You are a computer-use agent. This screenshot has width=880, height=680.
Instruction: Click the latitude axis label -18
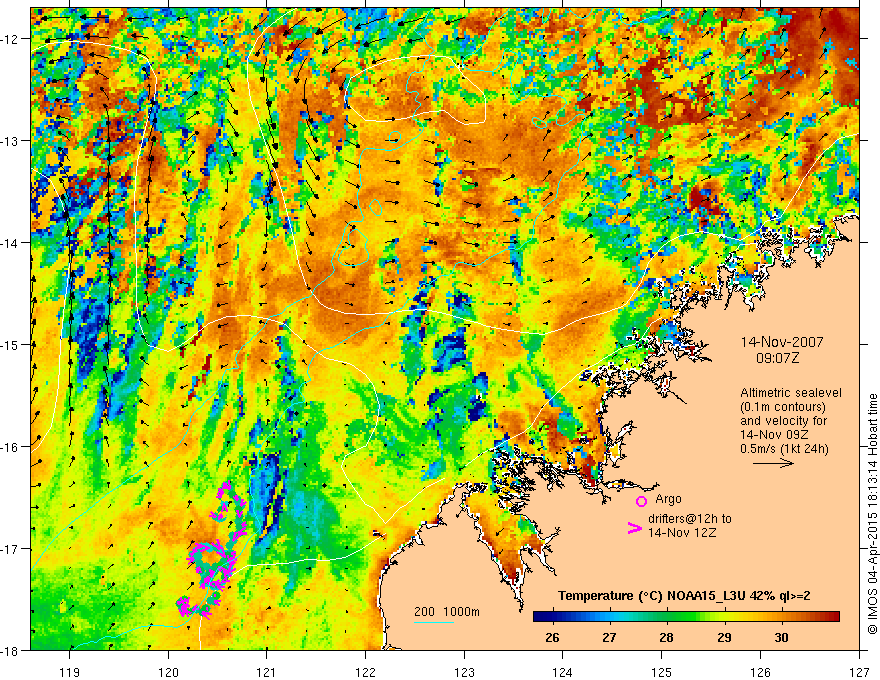pyautogui.click(x=12, y=650)
